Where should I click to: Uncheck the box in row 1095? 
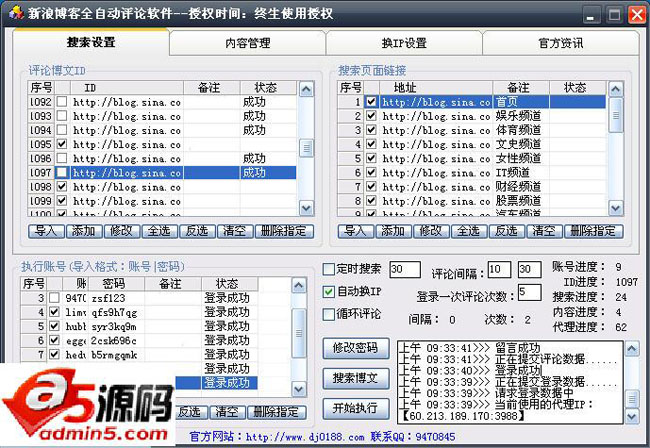(x=62, y=144)
